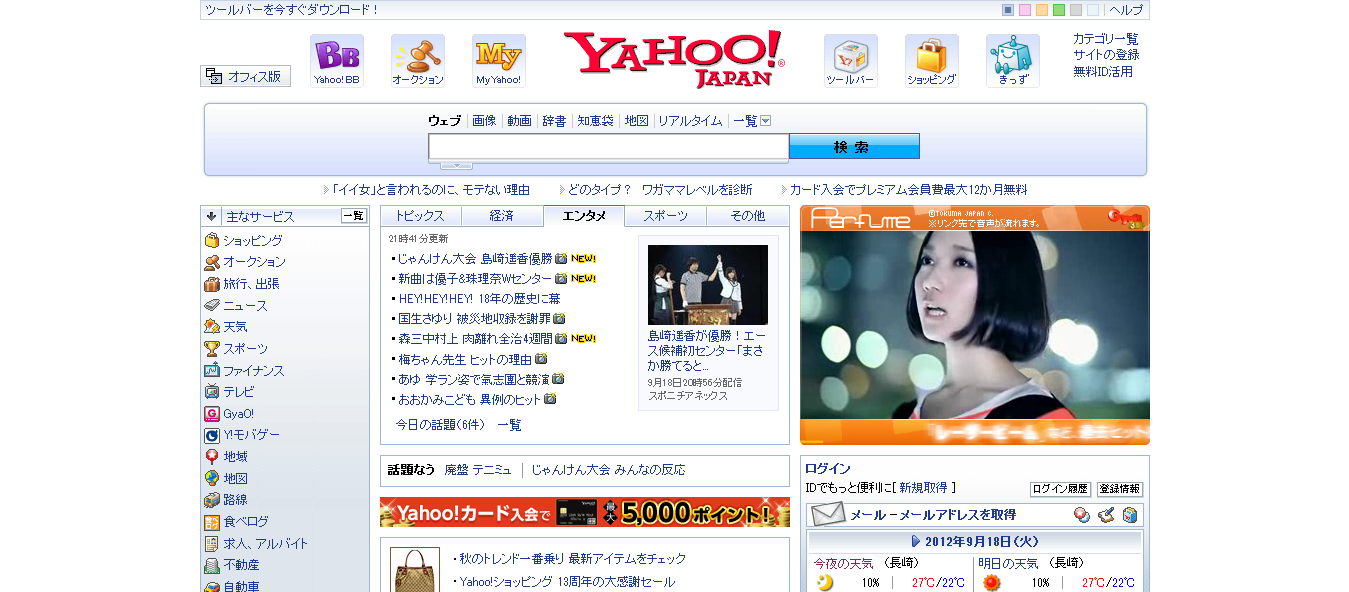Click the blue box icon in mail row
This screenshot has height=592, width=1349.
pyautogui.click(x=1129, y=515)
